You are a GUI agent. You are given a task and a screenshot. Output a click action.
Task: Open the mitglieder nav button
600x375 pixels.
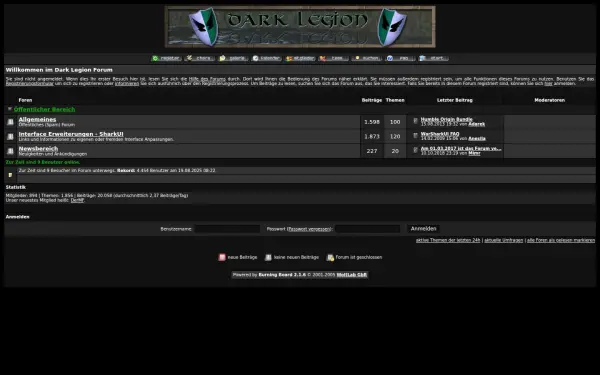click(300, 58)
